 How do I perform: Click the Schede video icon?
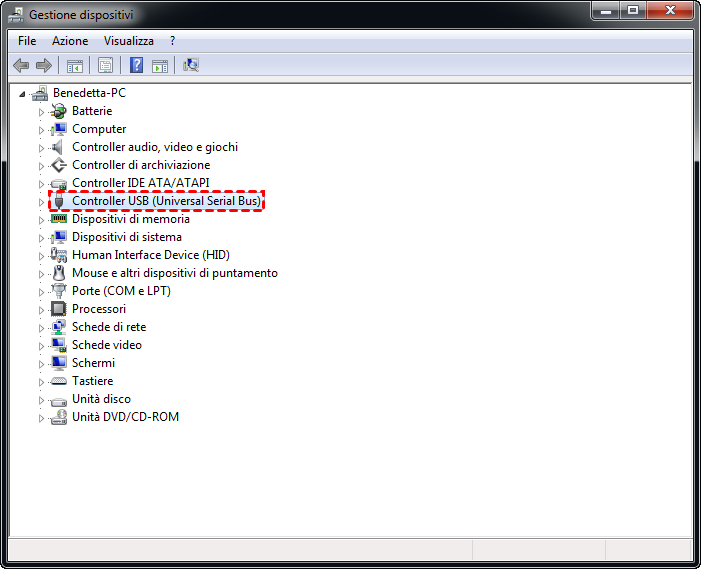[59, 345]
